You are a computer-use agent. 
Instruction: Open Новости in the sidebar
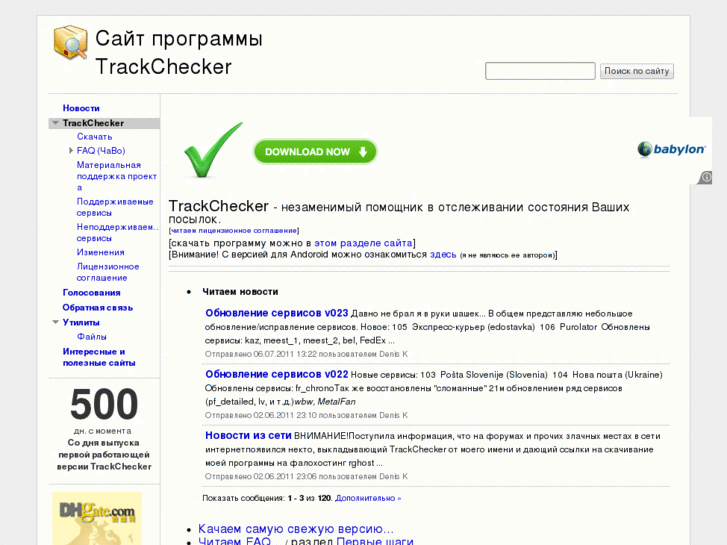point(81,108)
